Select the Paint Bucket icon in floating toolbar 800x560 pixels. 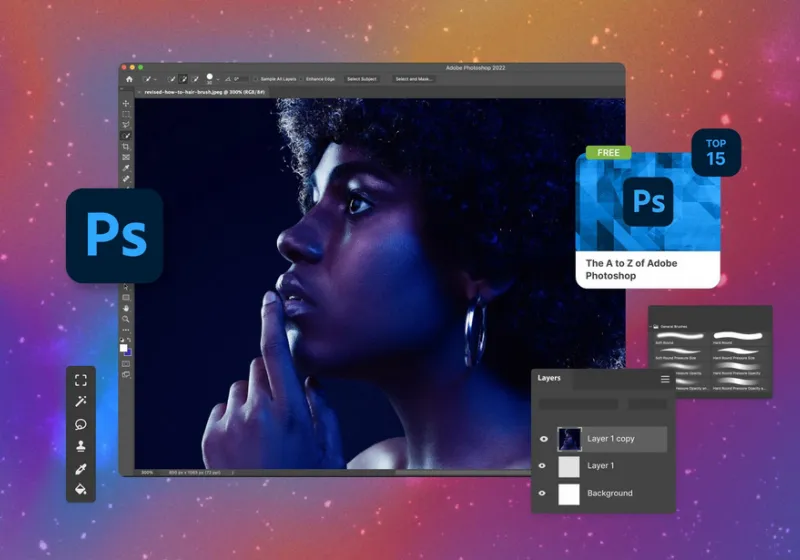coord(81,490)
